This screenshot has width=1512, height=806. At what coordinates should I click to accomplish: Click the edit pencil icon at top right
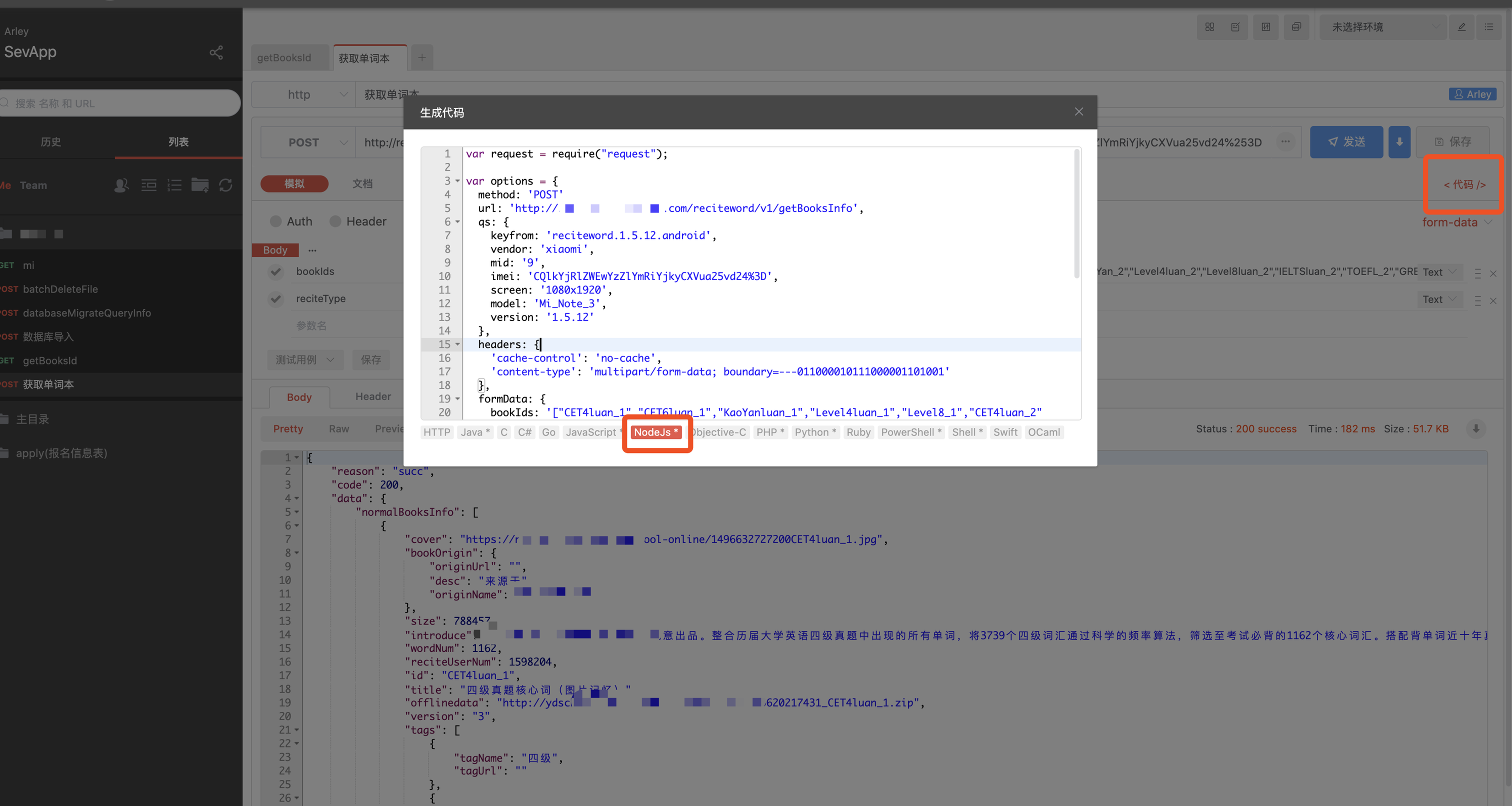pyautogui.click(x=1461, y=27)
